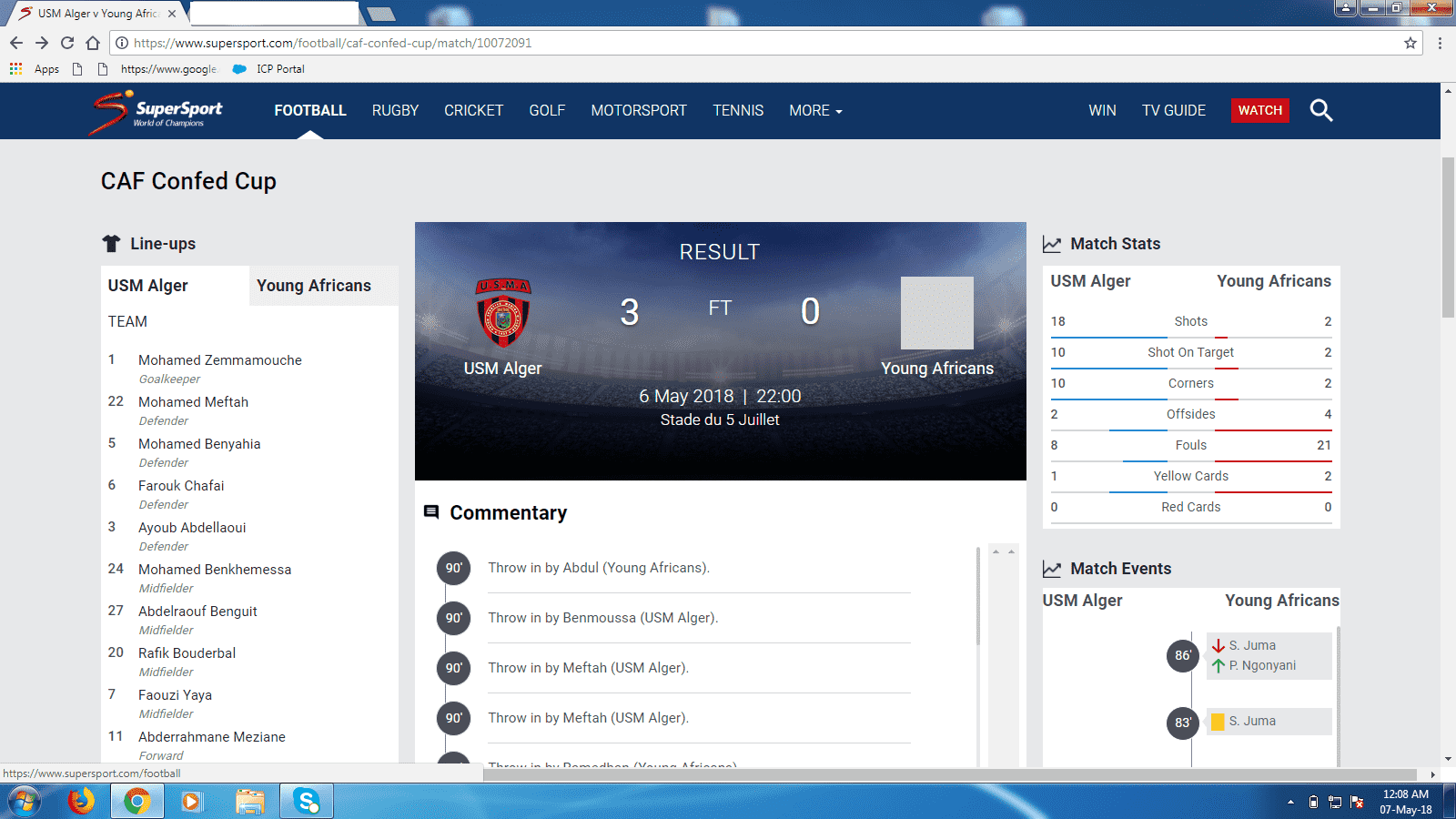Image resolution: width=1456 pixels, height=819 pixels.
Task: Open the Apps grid in bookmarks bar
Action: pyautogui.click(x=35, y=69)
